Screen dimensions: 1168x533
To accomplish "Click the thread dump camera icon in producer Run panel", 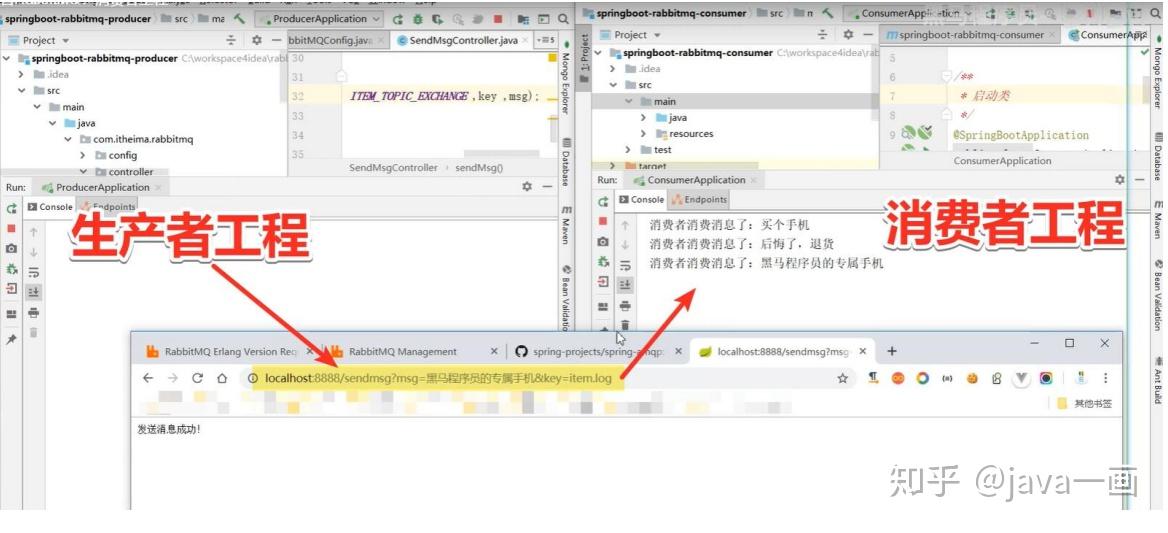I will pos(11,249).
